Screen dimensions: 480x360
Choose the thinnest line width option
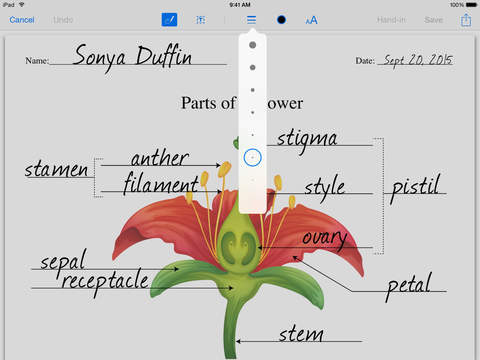[253, 180]
